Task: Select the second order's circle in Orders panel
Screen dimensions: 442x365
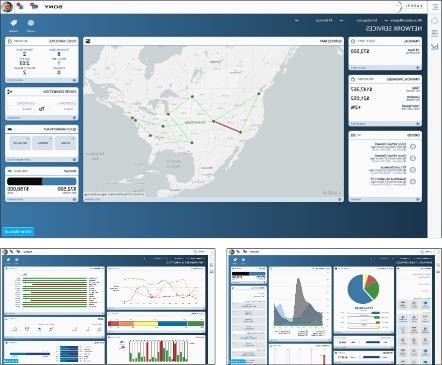Action: click(x=413, y=158)
